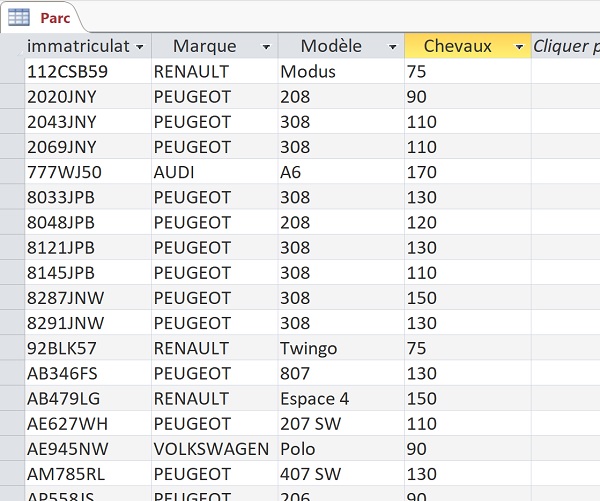This screenshot has height=501, width=600.
Task: Click chevaux 150 in the 8287JNW row
Action: point(468,298)
